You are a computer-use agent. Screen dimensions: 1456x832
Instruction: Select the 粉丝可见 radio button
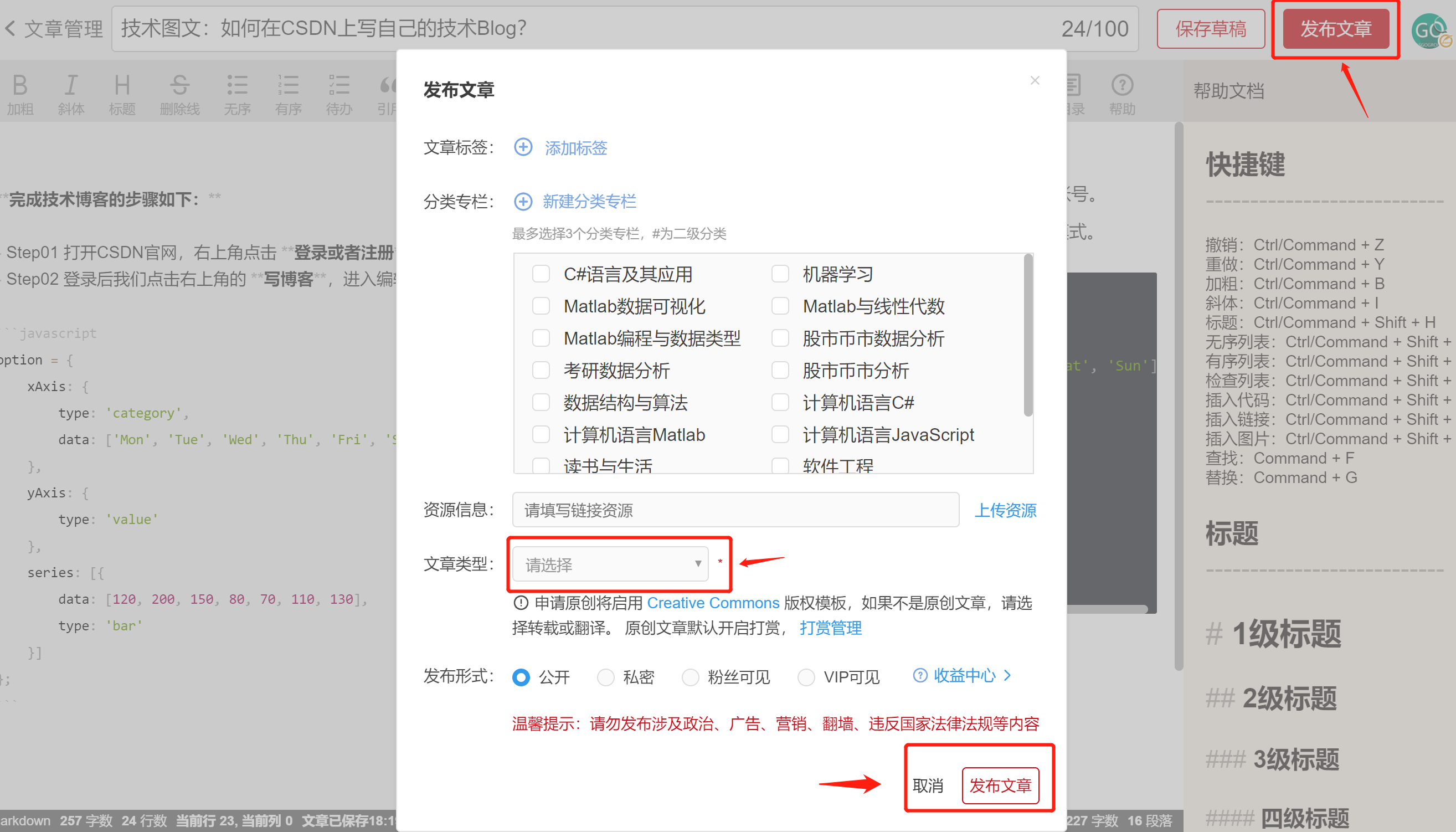click(x=690, y=676)
